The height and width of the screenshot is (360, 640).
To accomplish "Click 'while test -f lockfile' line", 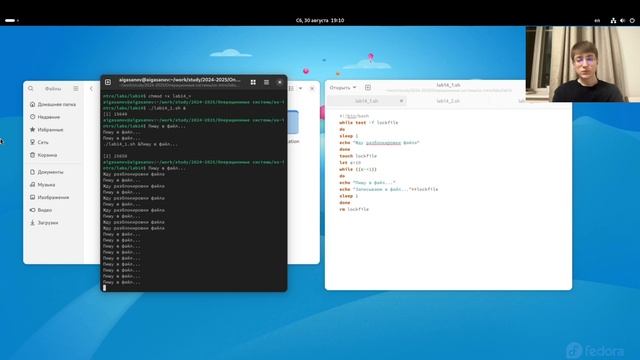I will point(369,122).
